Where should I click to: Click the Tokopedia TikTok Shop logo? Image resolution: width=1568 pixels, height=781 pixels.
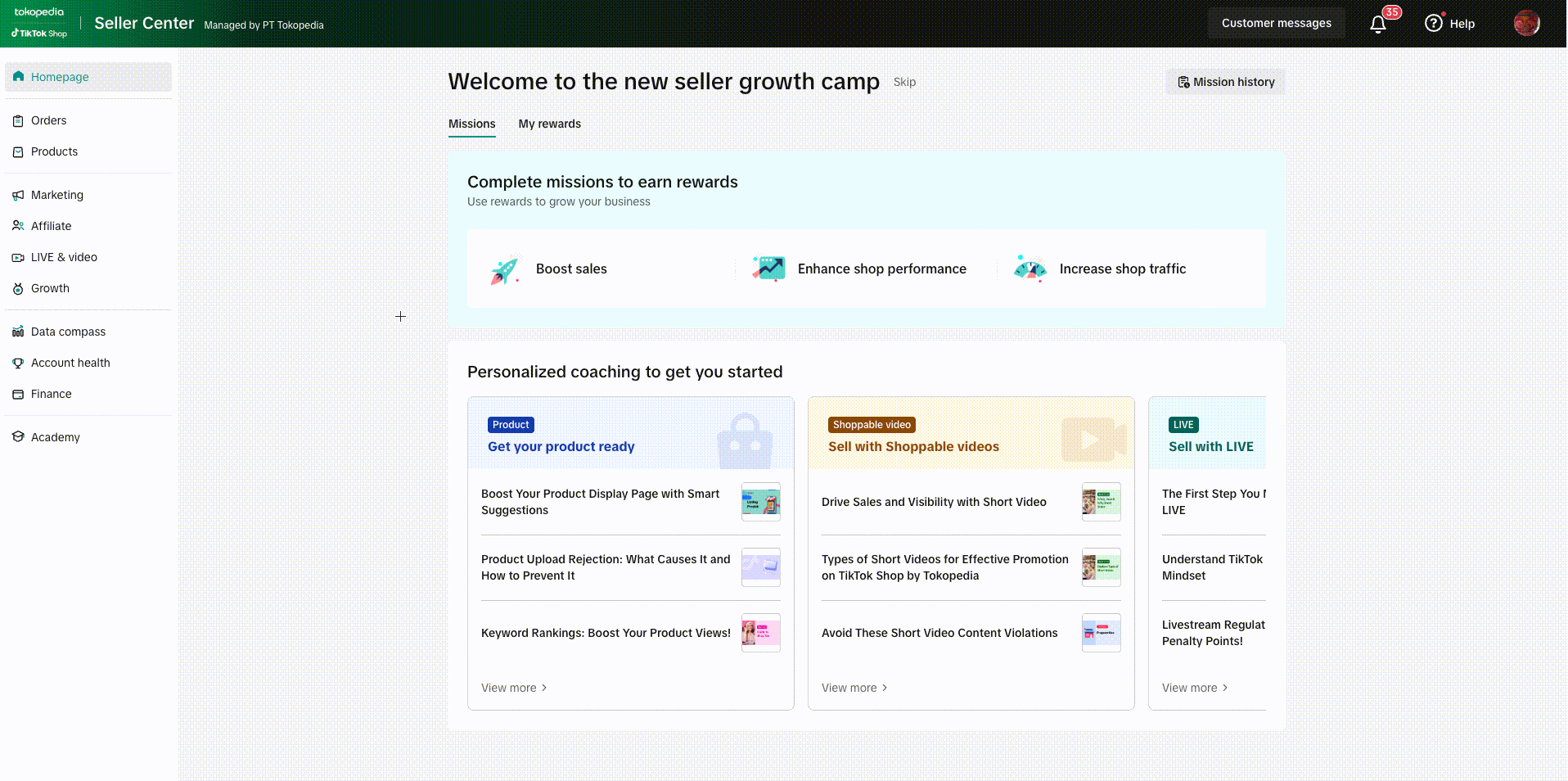39,23
